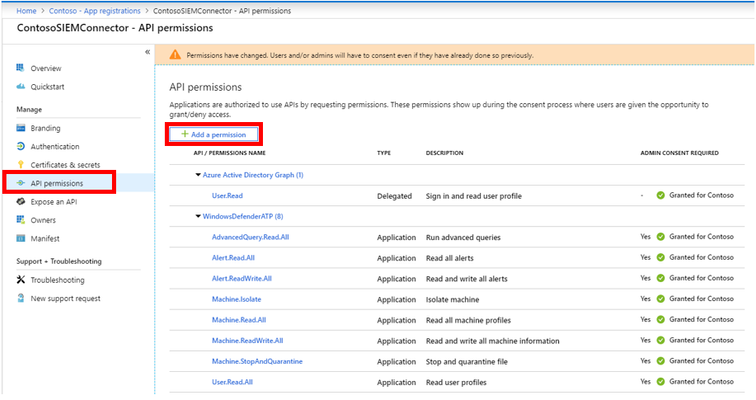Open Alert.Read.All permission
This screenshot has width=756, height=400.
[x=233, y=258]
